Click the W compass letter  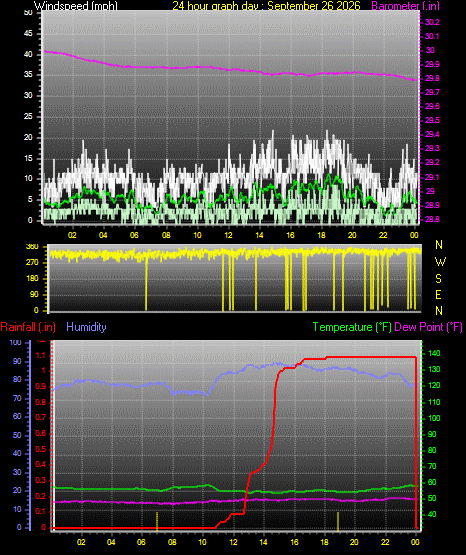coord(440,262)
